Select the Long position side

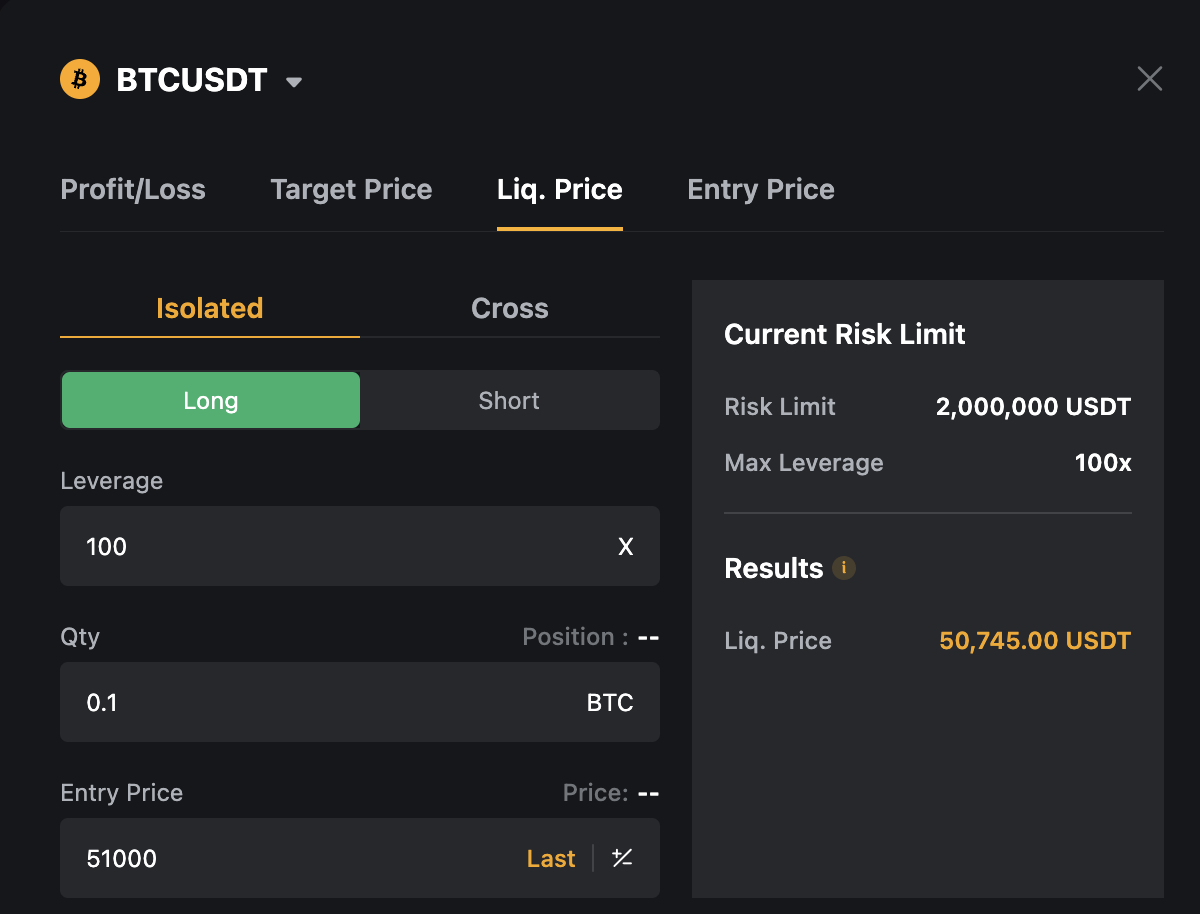tap(211, 400)
